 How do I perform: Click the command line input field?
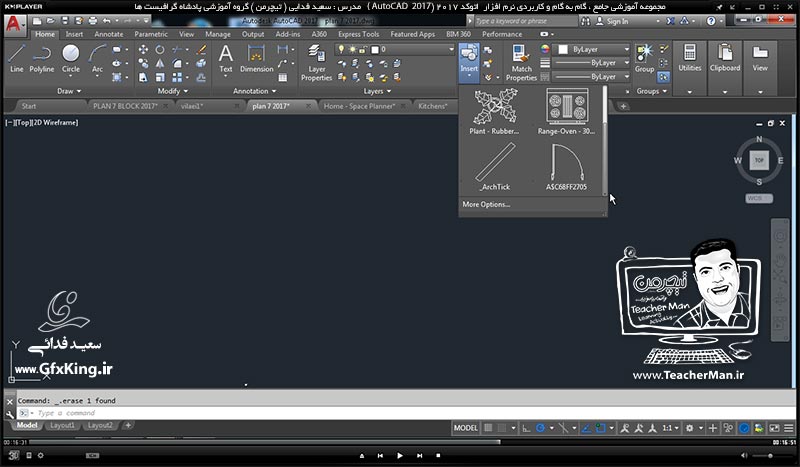tap(406, 413)
